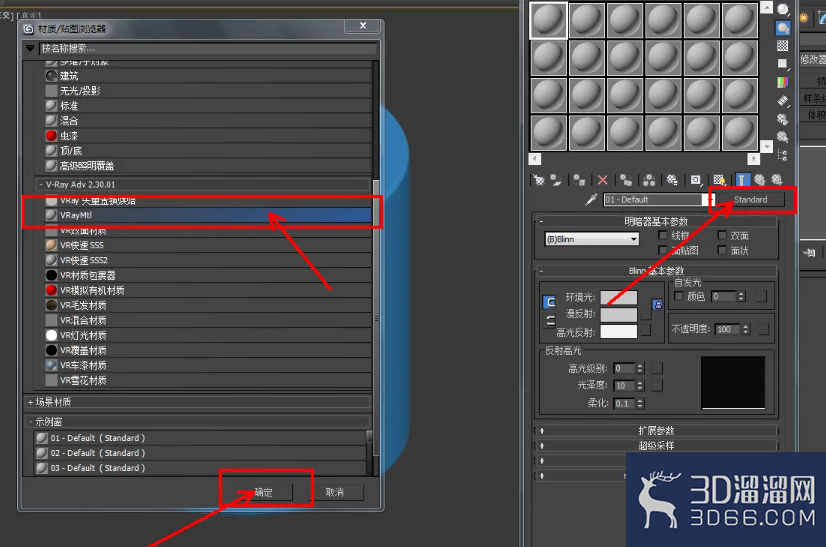
Task: Enable the 自发光 颜色 checkbox
Action: coord(679,296)
